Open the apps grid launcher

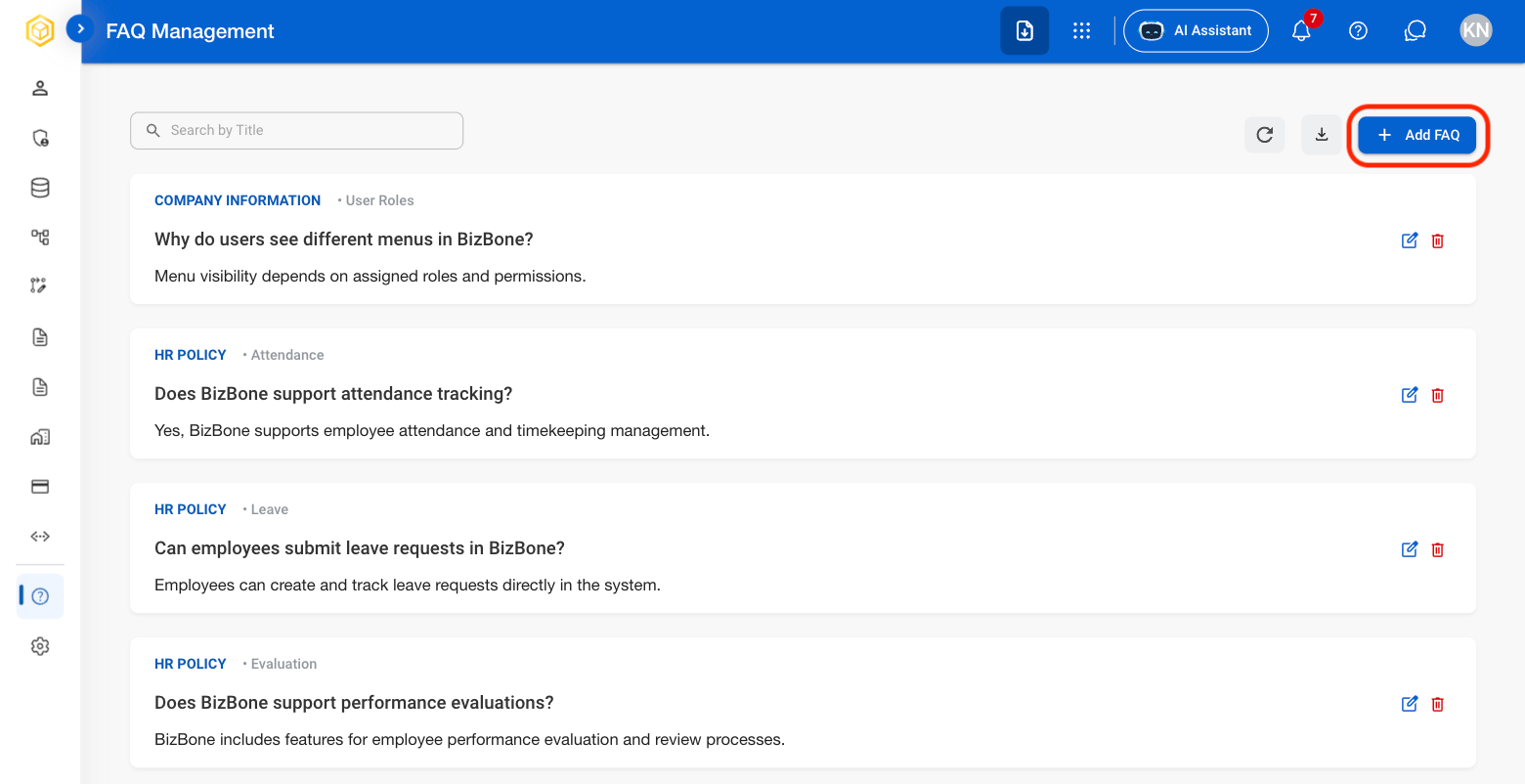(x=1081, y=30)
